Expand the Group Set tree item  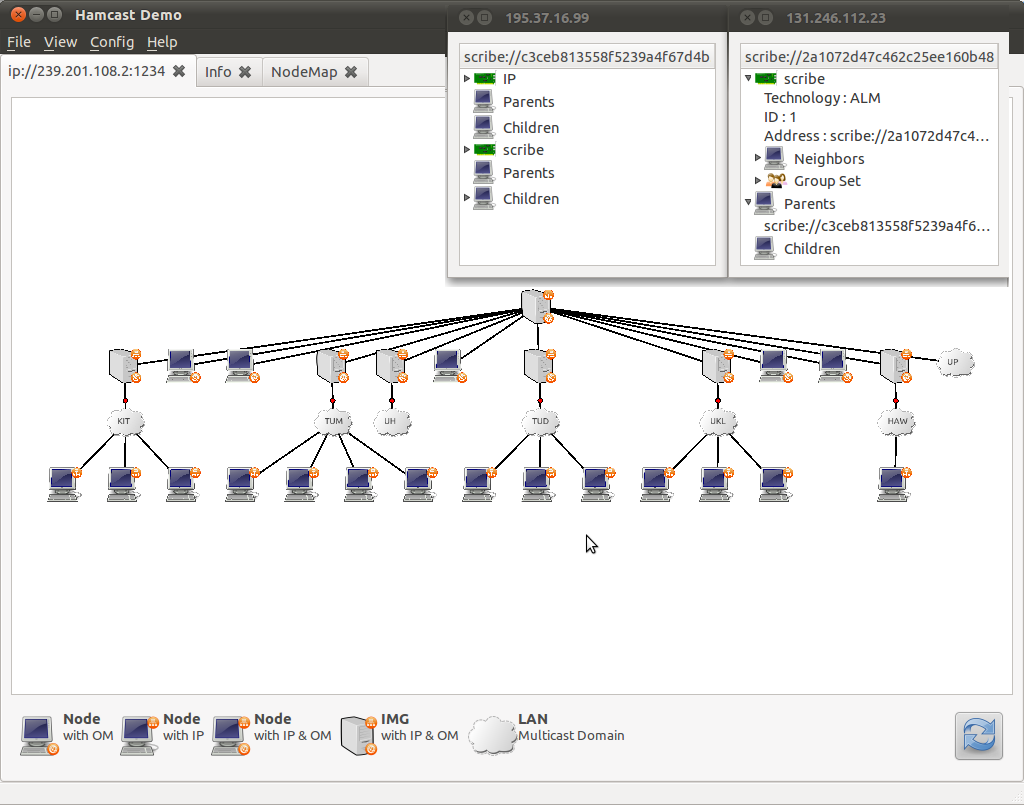pyautogui.click(x=758, y=181)
